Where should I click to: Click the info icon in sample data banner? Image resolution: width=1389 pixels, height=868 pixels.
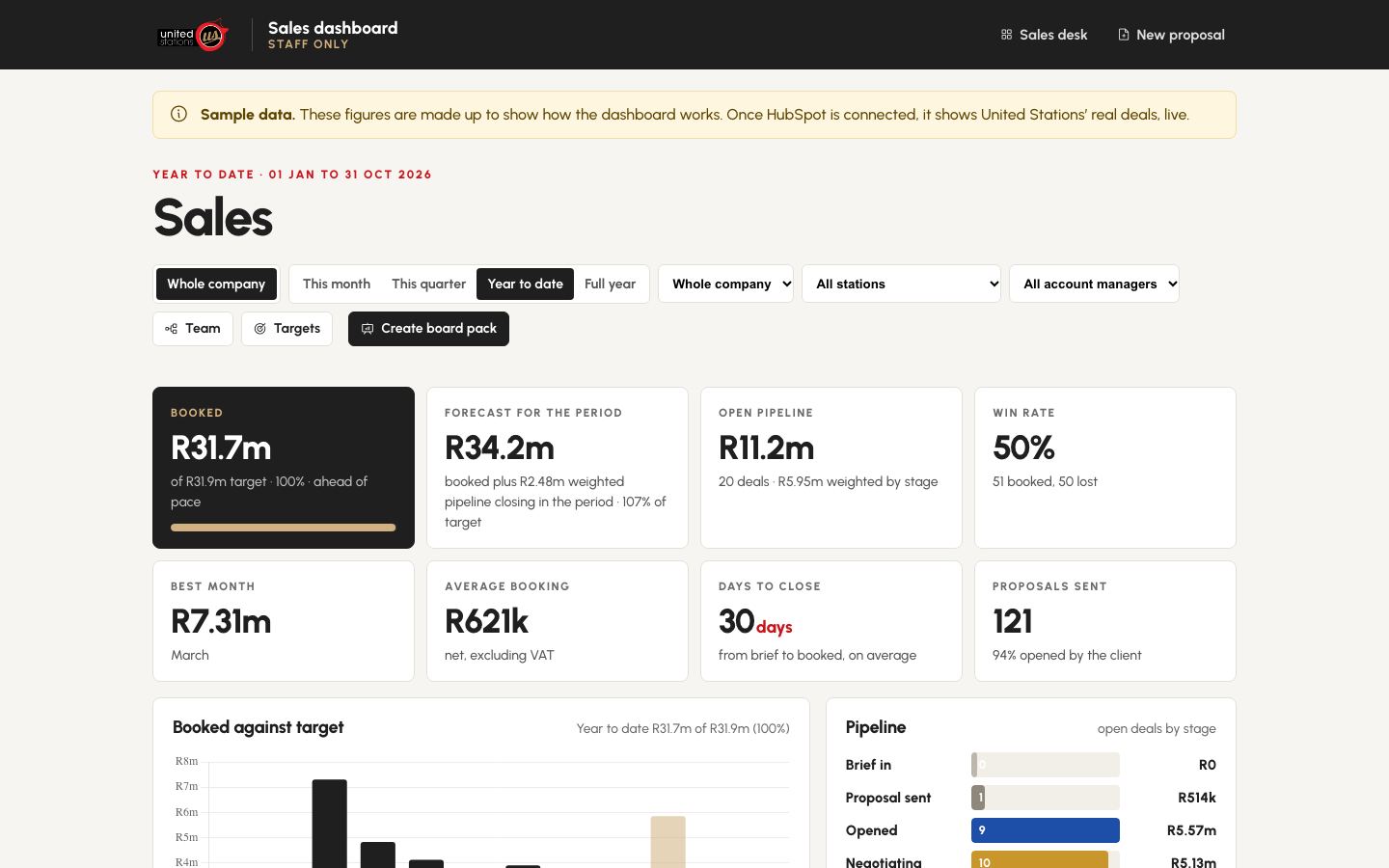tap(178, 114)
